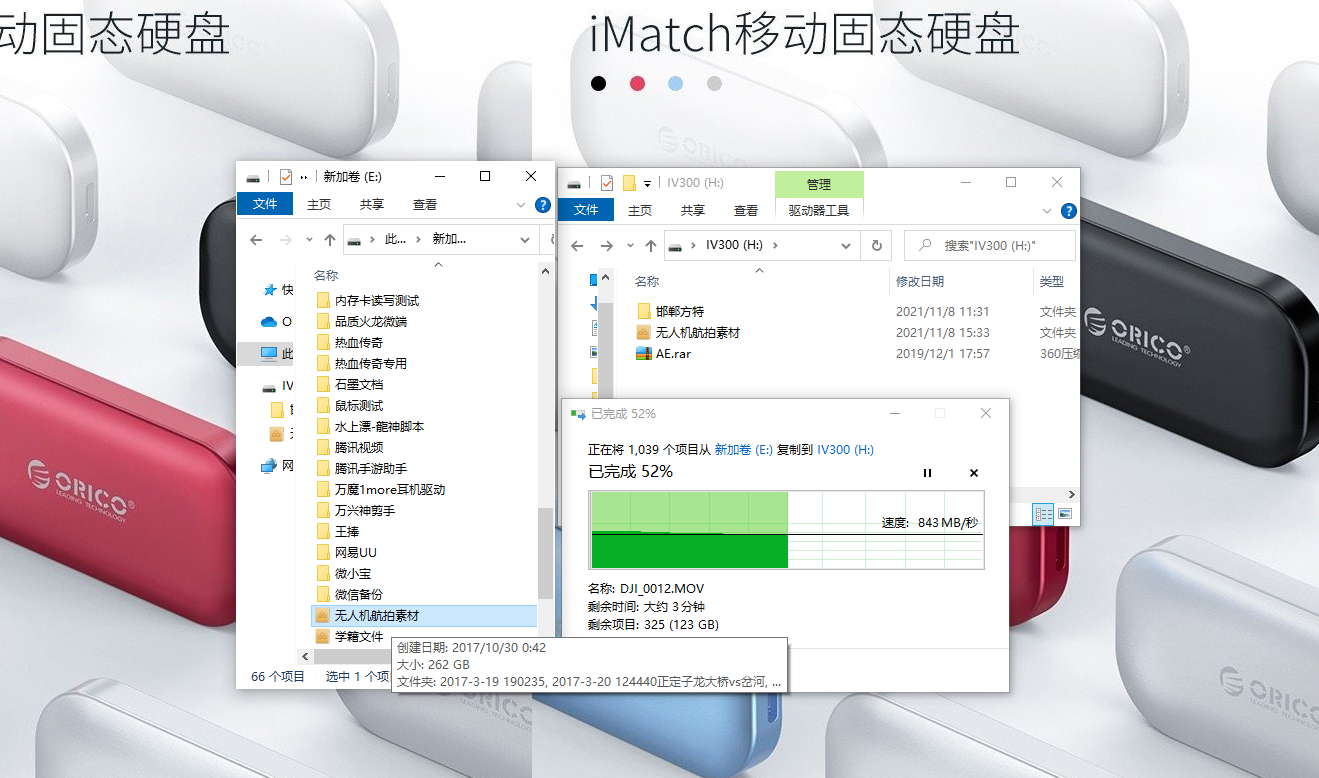
Task: Open recent locations dropdown in H: window
Action: click(x=630, y=246)
